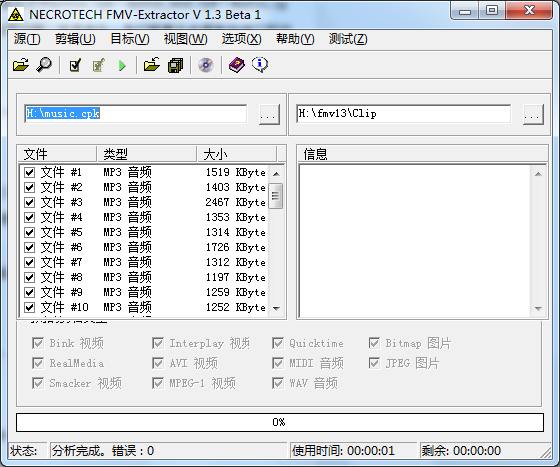The width and height of the screenshot is (560, 467).
Task: Uncheck the 文件 #5 checkbox
Action: tap(29, 232)
